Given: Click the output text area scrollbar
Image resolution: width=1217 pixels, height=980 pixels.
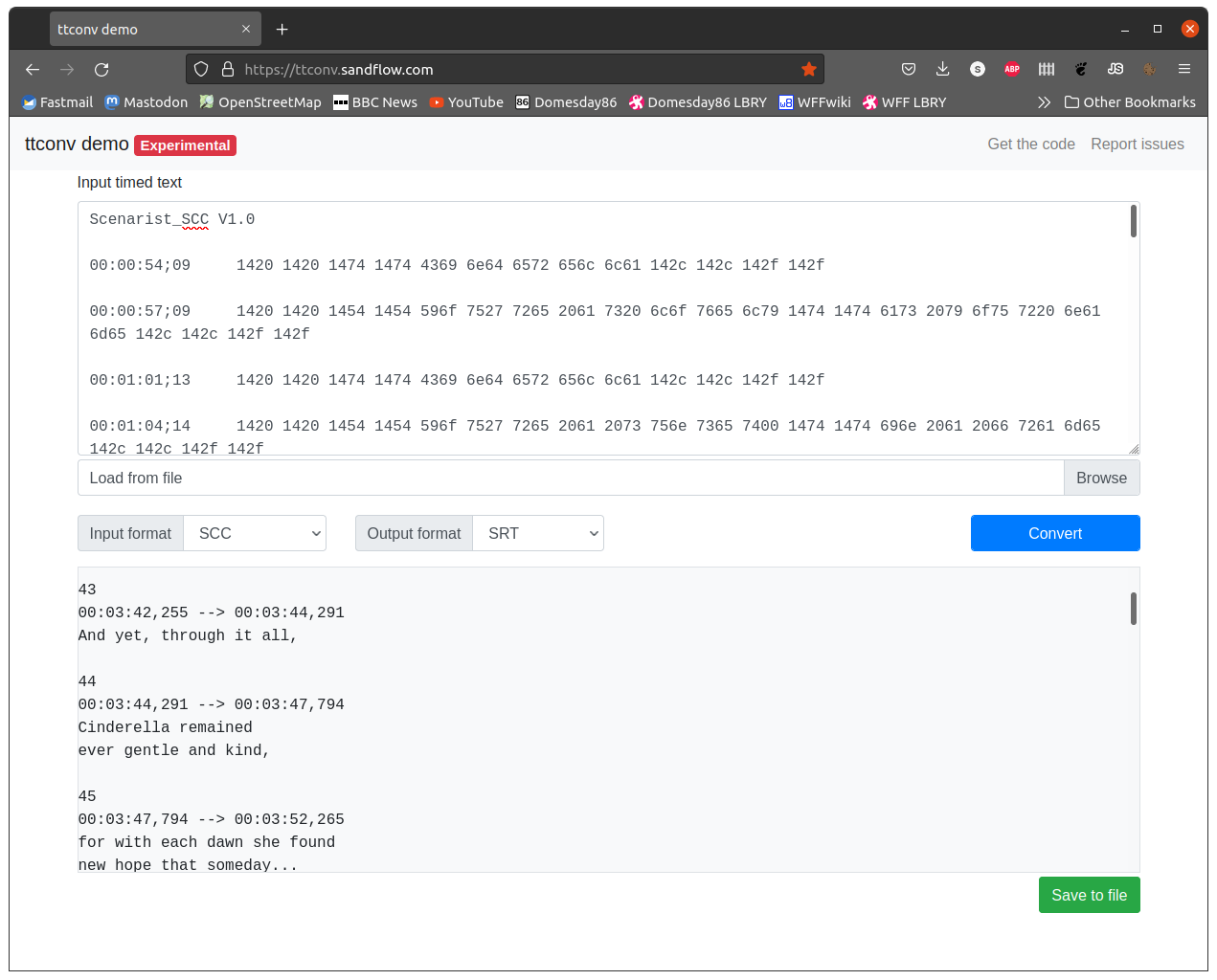Looking at the screenshot, I should (1134, 609).
